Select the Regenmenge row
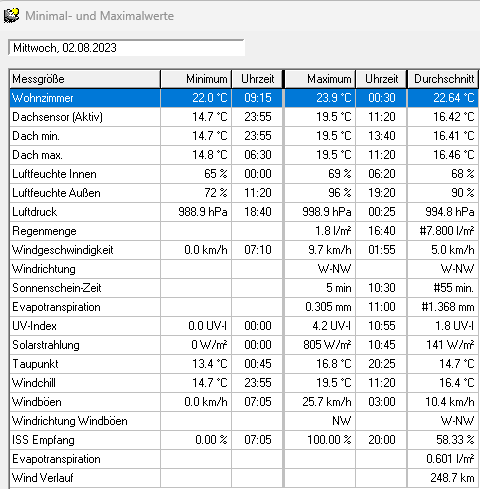This screenshot has width=480, height=489. pyautogui.click(x=244, y=231)
